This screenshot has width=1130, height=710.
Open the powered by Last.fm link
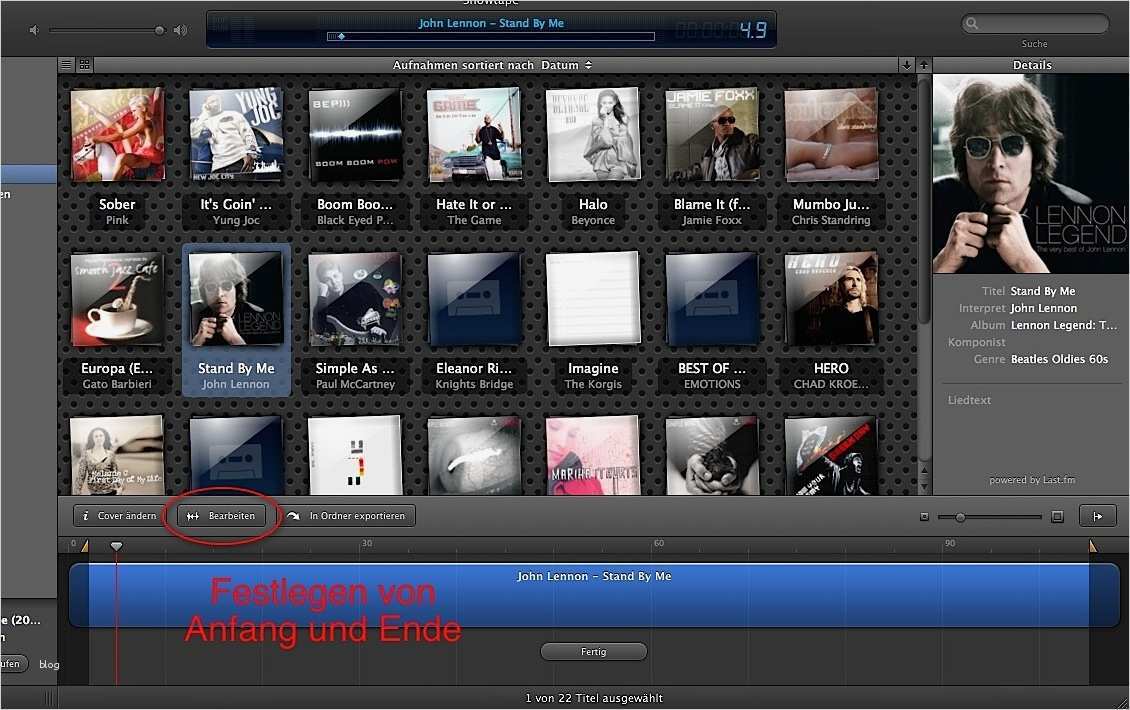coord(1032,480)
